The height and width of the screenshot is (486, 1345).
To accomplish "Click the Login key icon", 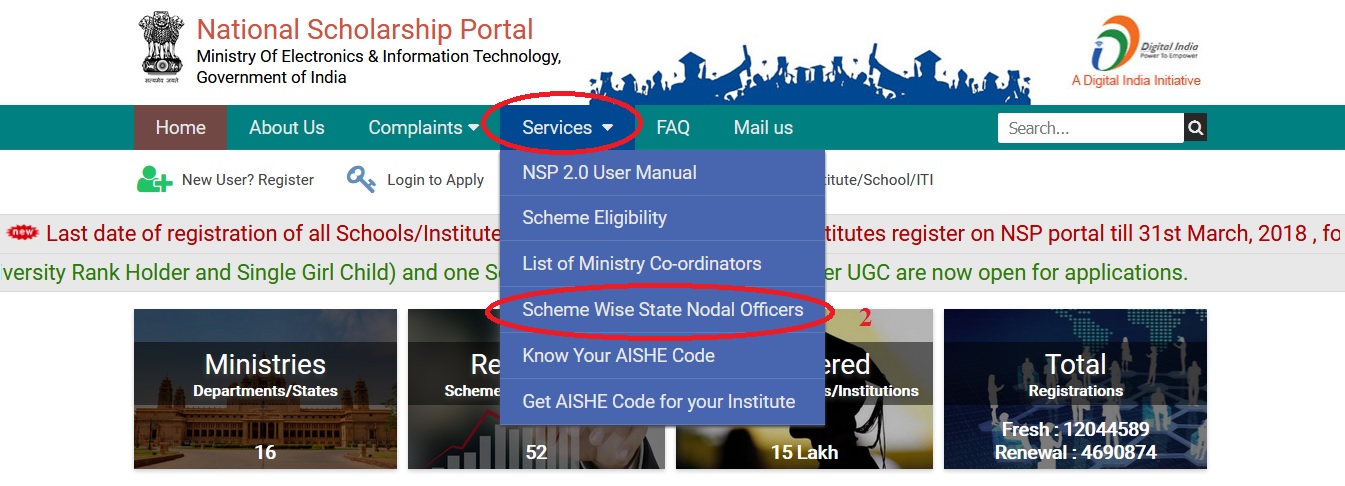I will pos(361,180).
